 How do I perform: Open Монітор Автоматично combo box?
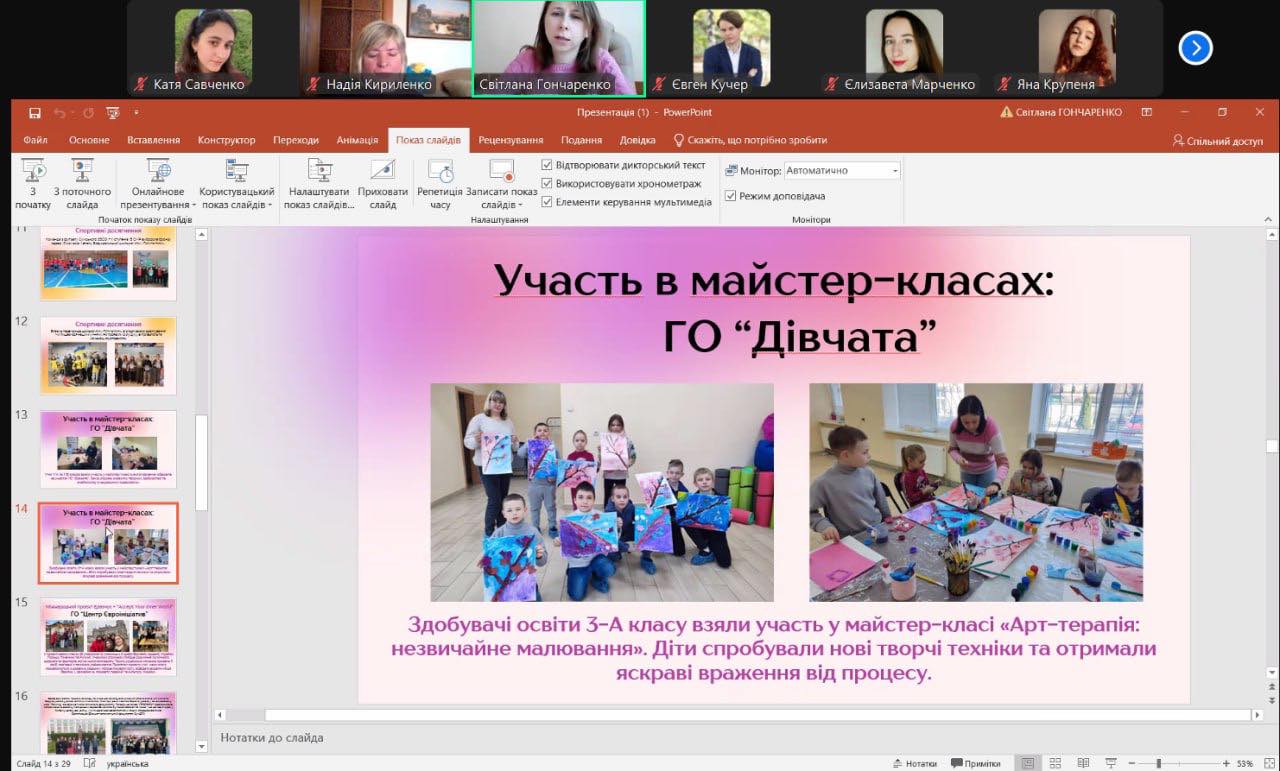pos(842,171)
